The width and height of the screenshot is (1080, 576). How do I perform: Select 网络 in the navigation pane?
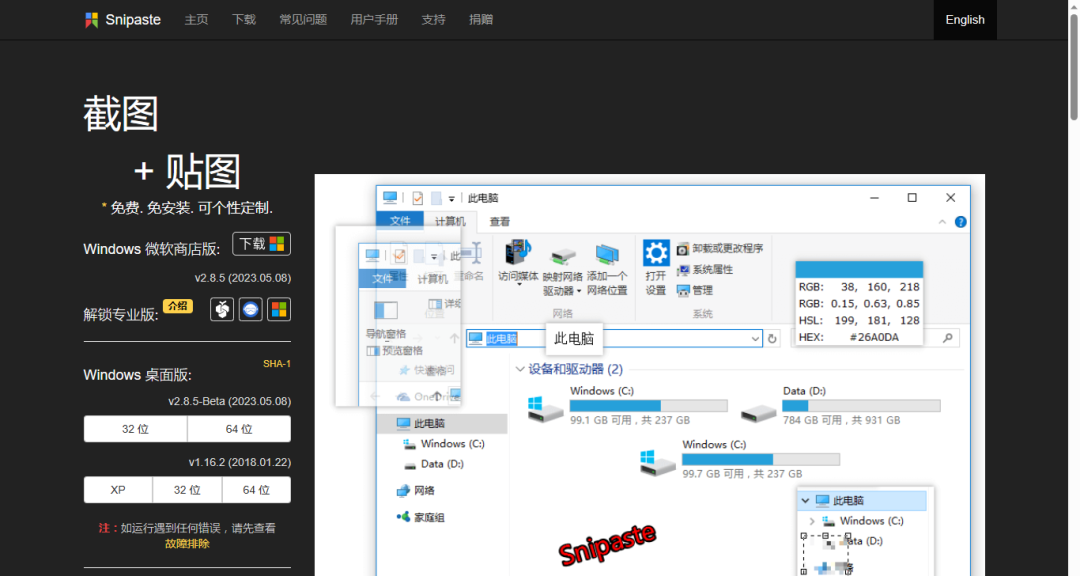click(415, 491)
